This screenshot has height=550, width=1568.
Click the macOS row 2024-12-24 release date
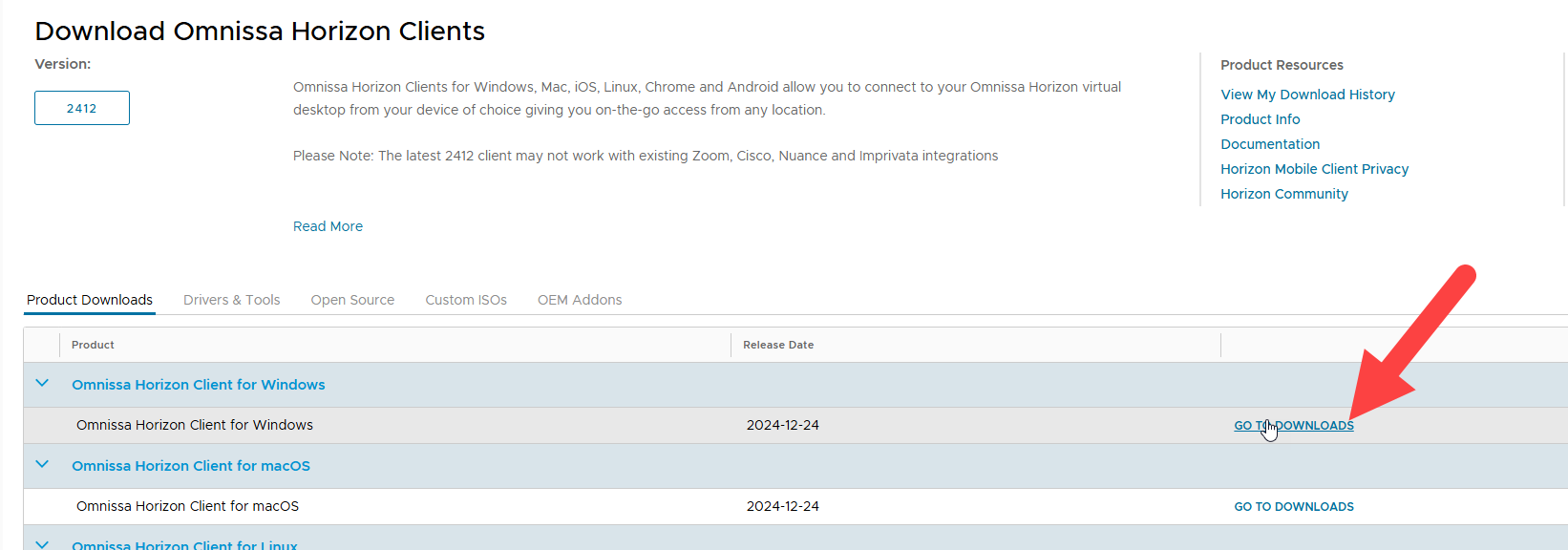point(783,506)
